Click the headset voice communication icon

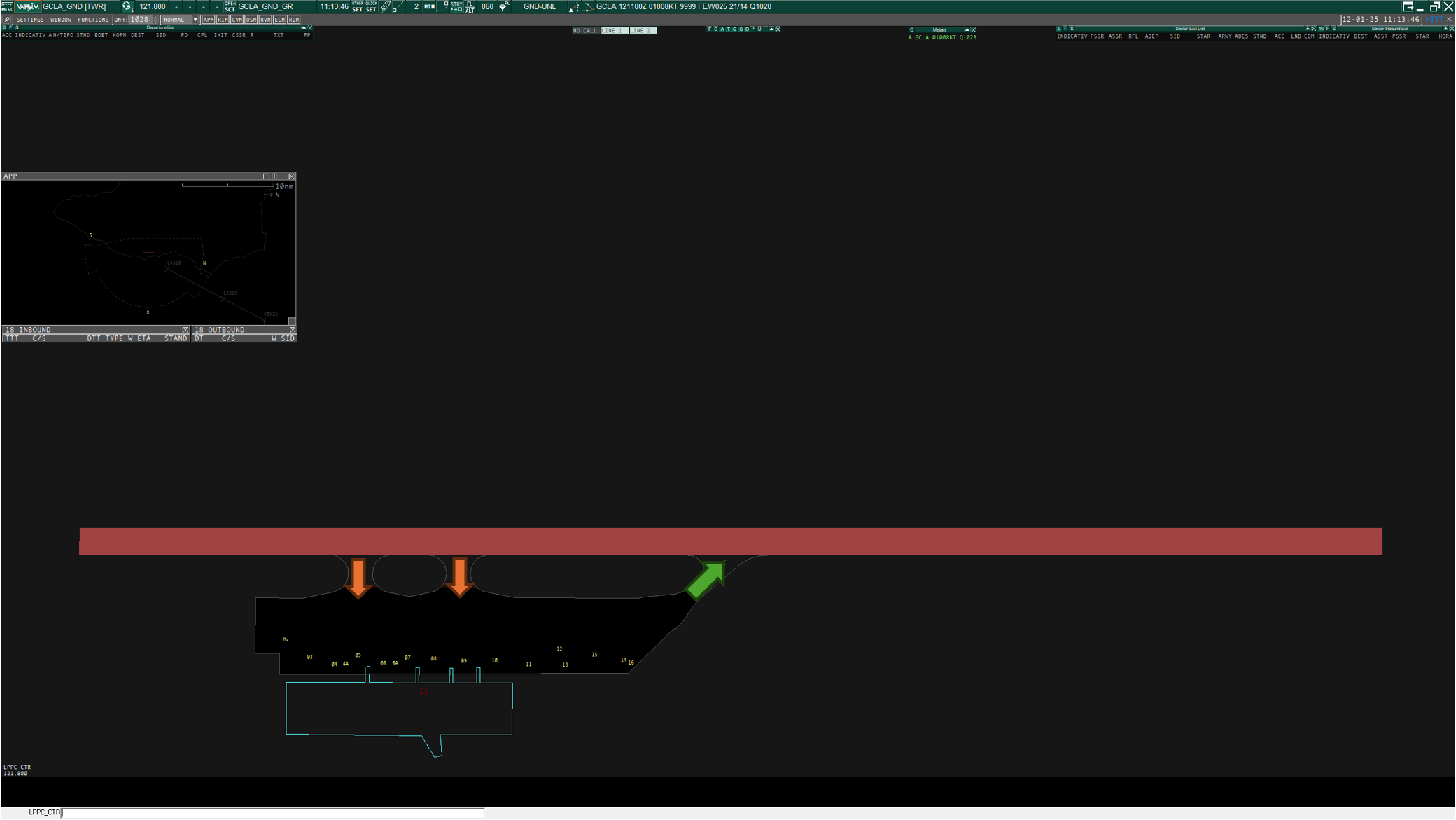coord(127,6)
